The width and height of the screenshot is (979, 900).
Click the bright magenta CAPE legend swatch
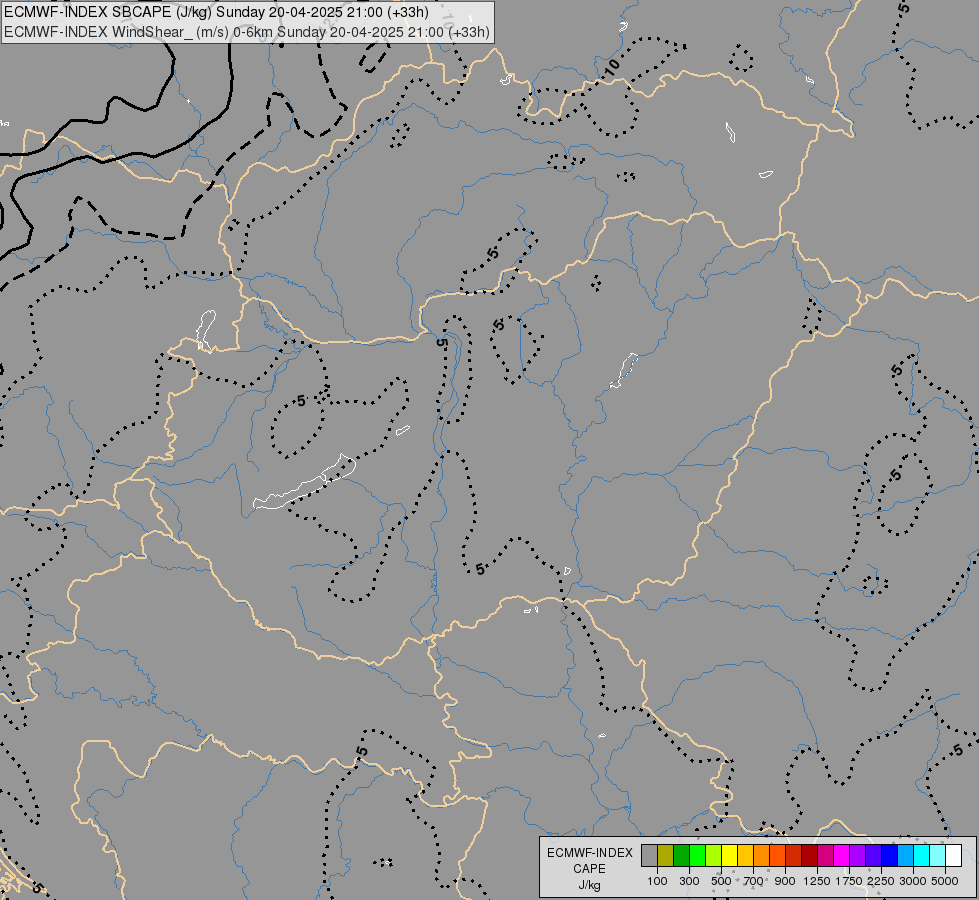pyautogui.click(x=842, y=855)
